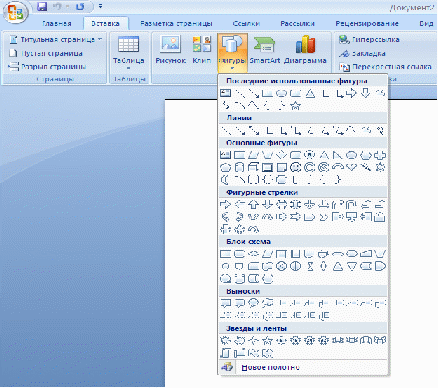Select the double arrow line in Линии
The width and height of the screenshot is (438, 388).
(x=255, y=130)
